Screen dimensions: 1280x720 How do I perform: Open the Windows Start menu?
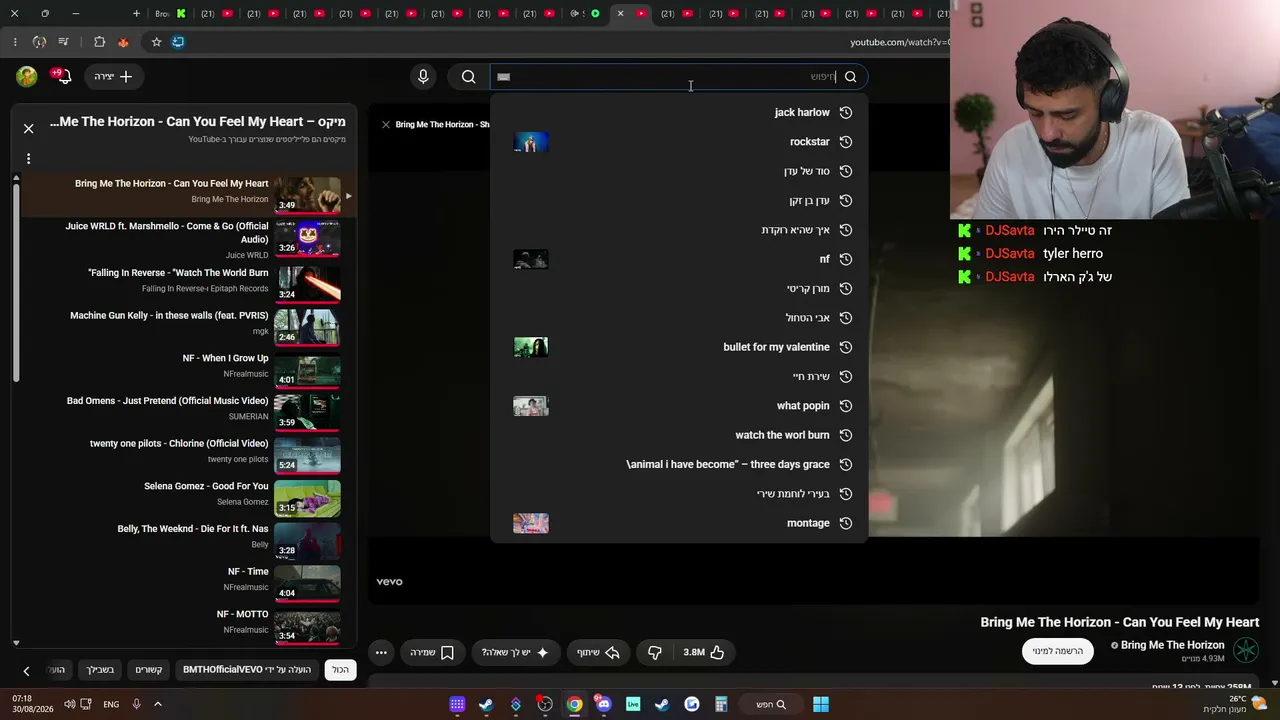pos(820,704)
